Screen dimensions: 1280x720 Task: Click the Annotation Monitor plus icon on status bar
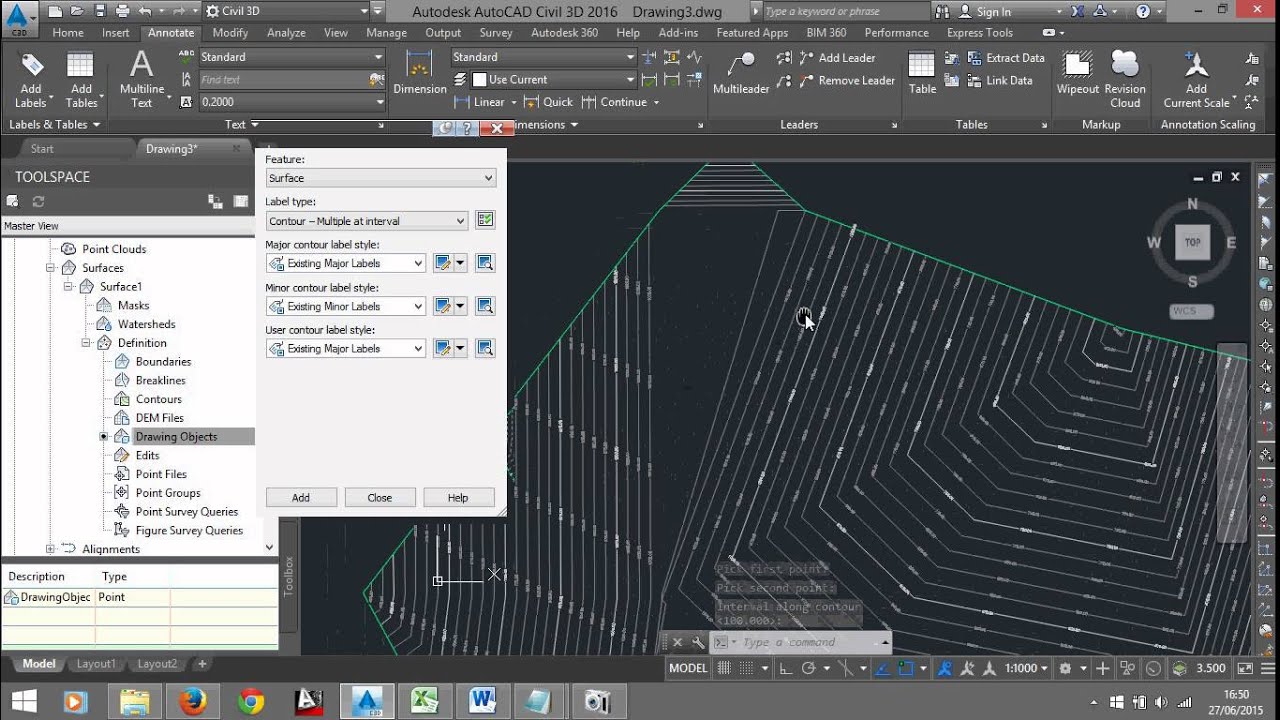pyautogui.click(x=1103, y=668)
